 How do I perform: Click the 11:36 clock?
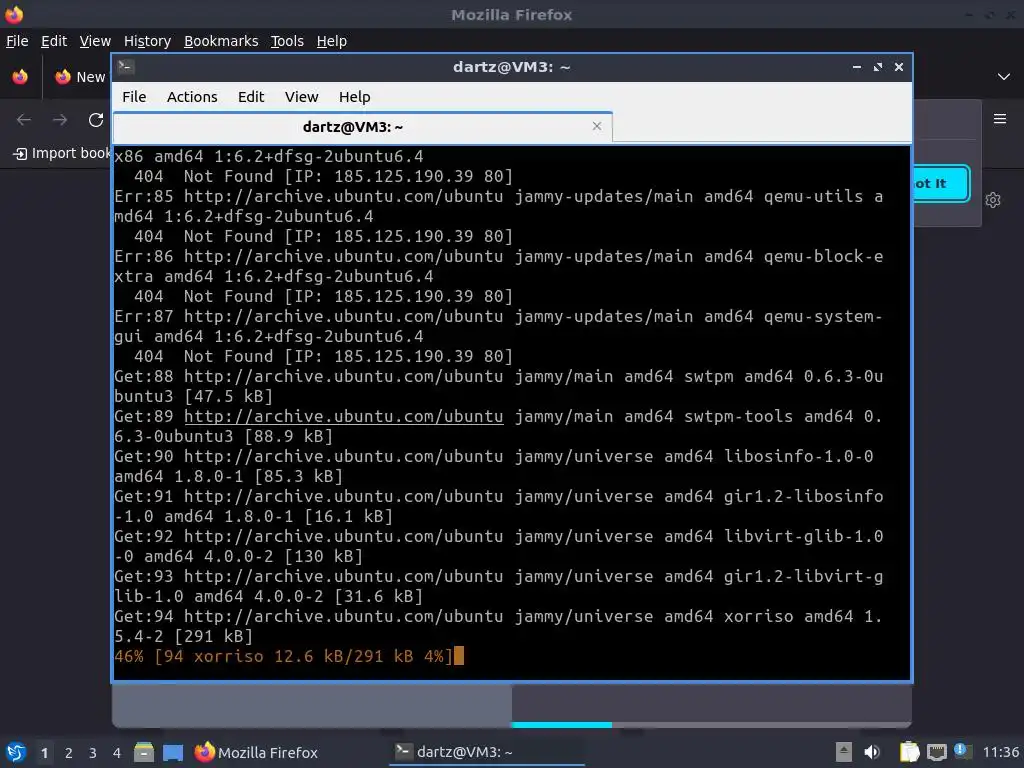pyautogui.click(x=1000, y=752)
